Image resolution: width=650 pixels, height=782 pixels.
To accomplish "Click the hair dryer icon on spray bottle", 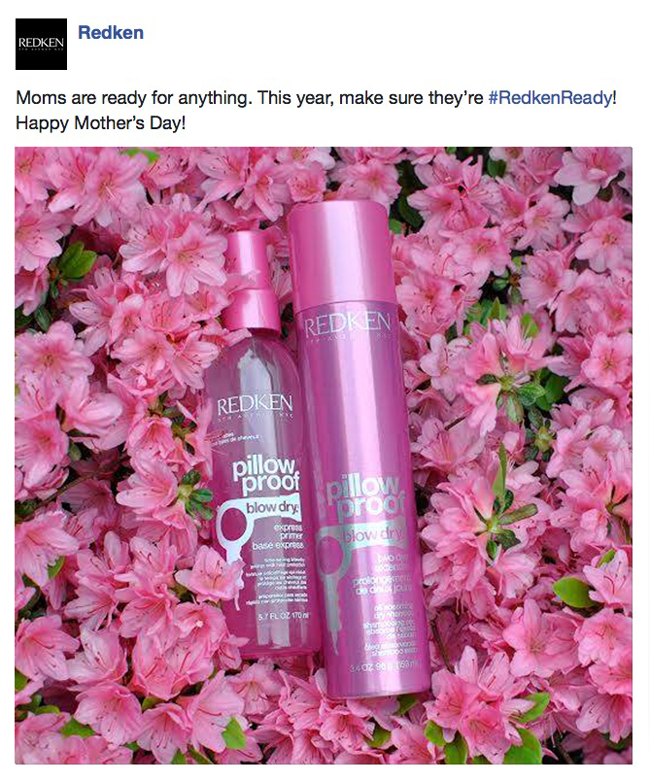I will point(232,530).
